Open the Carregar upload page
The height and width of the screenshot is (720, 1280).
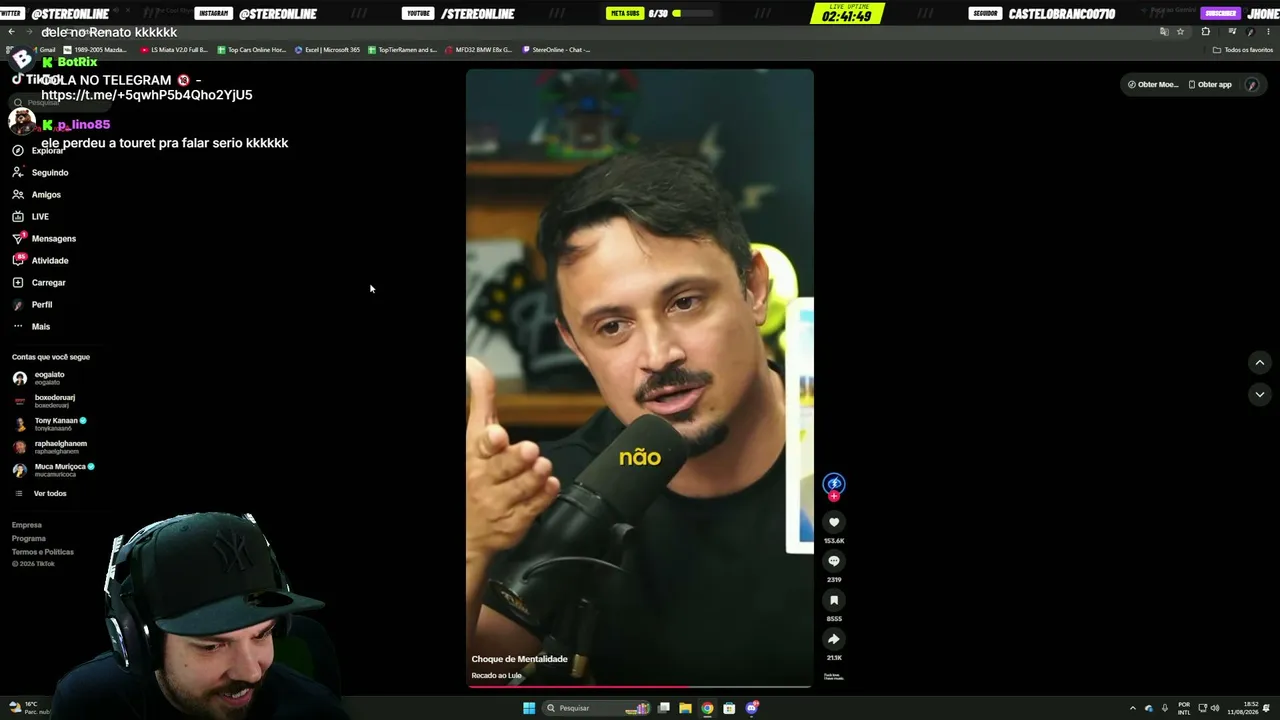[x=39, y=282]
